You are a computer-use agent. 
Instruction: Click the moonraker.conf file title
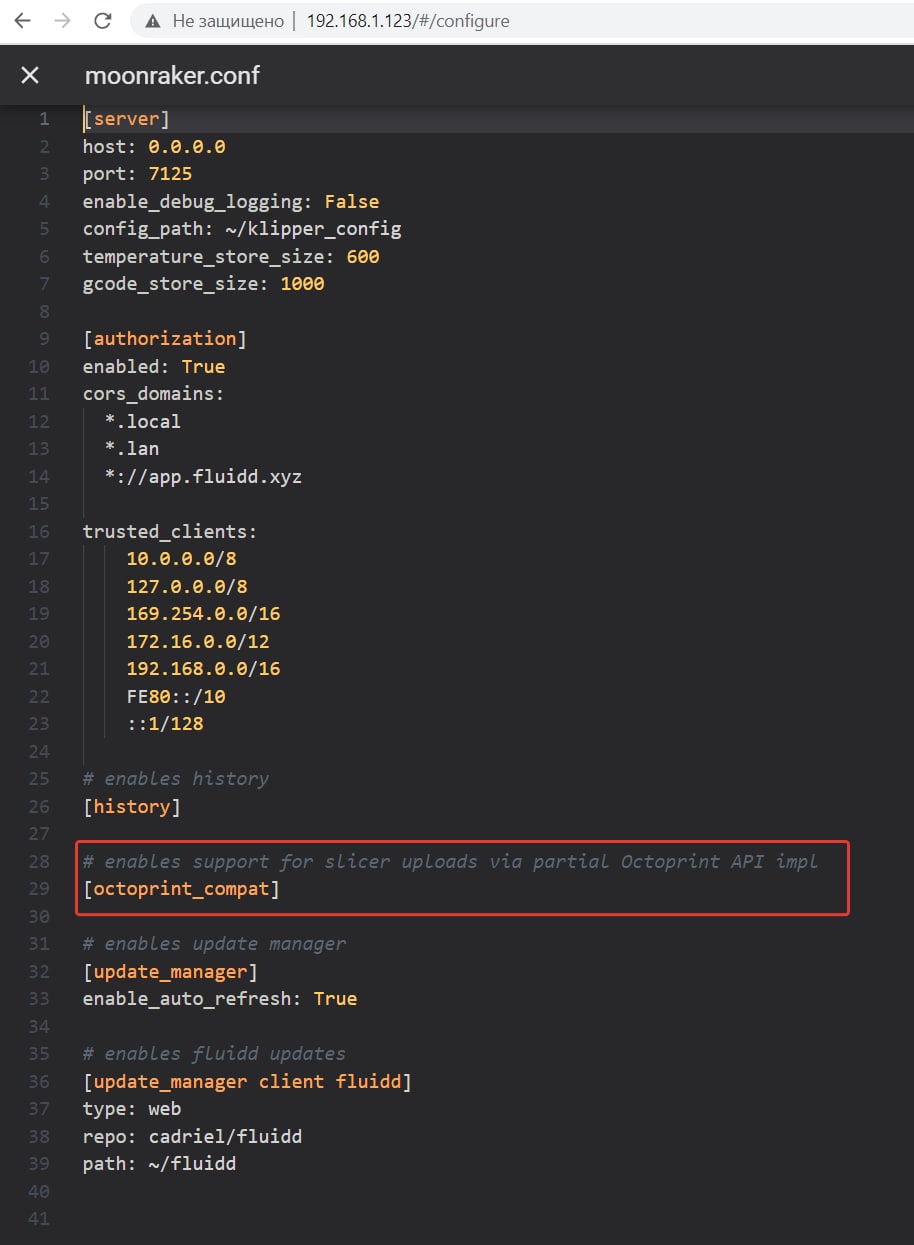point(172,75)
